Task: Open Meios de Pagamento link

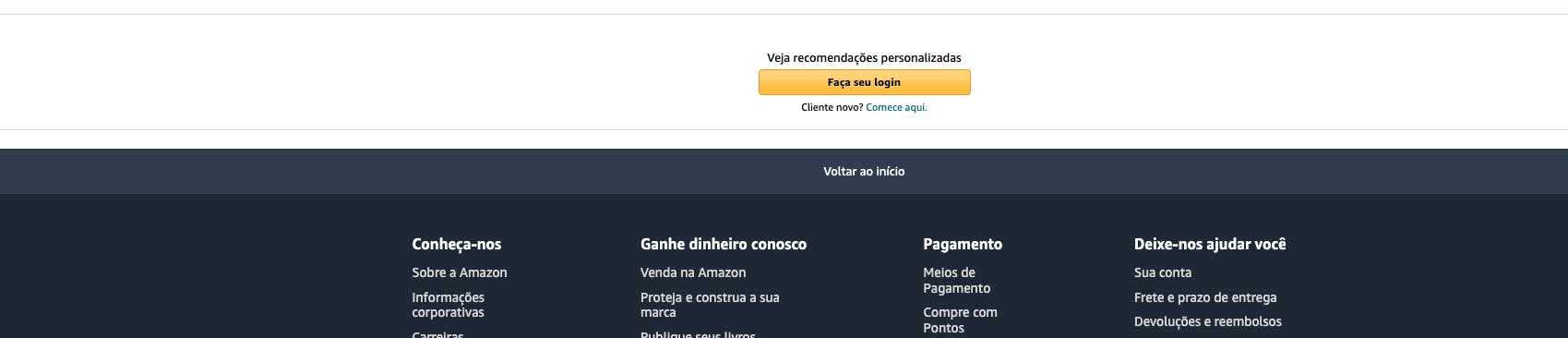Action: [x=956, y=280]
